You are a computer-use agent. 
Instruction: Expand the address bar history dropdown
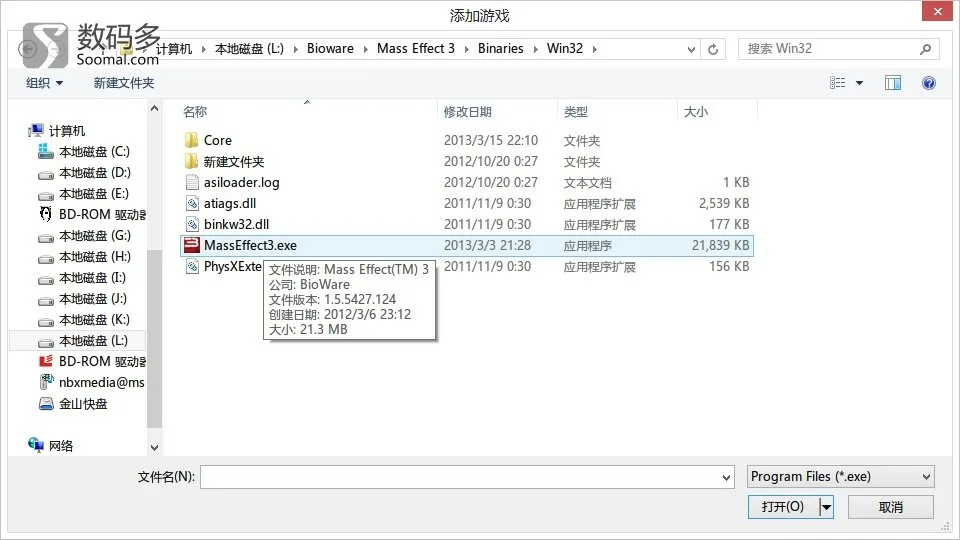(x=691, y=49)
